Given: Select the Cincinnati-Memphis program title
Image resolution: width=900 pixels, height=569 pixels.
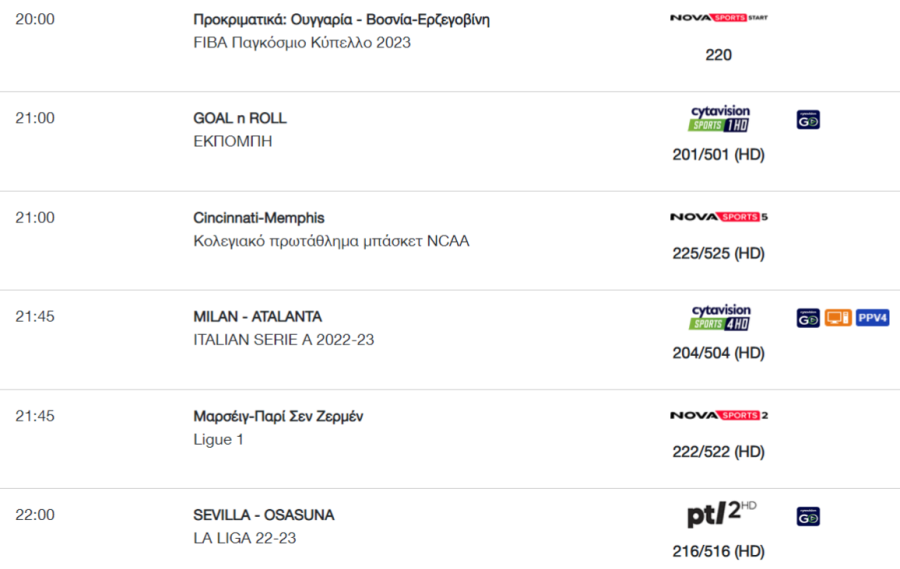Looking at the screenshot, I should coord(259,218).
